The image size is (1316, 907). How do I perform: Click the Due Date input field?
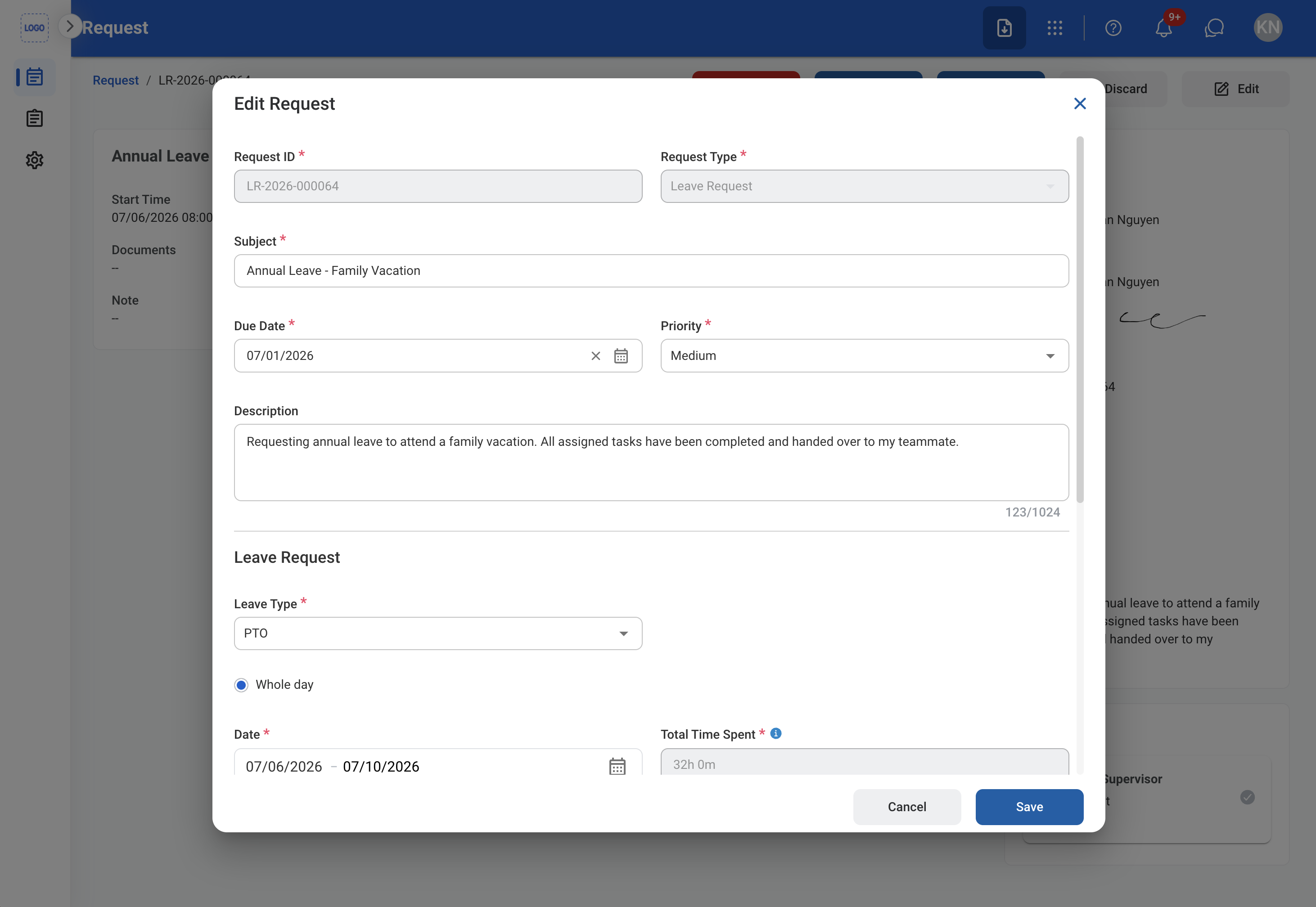coord(438,356)
